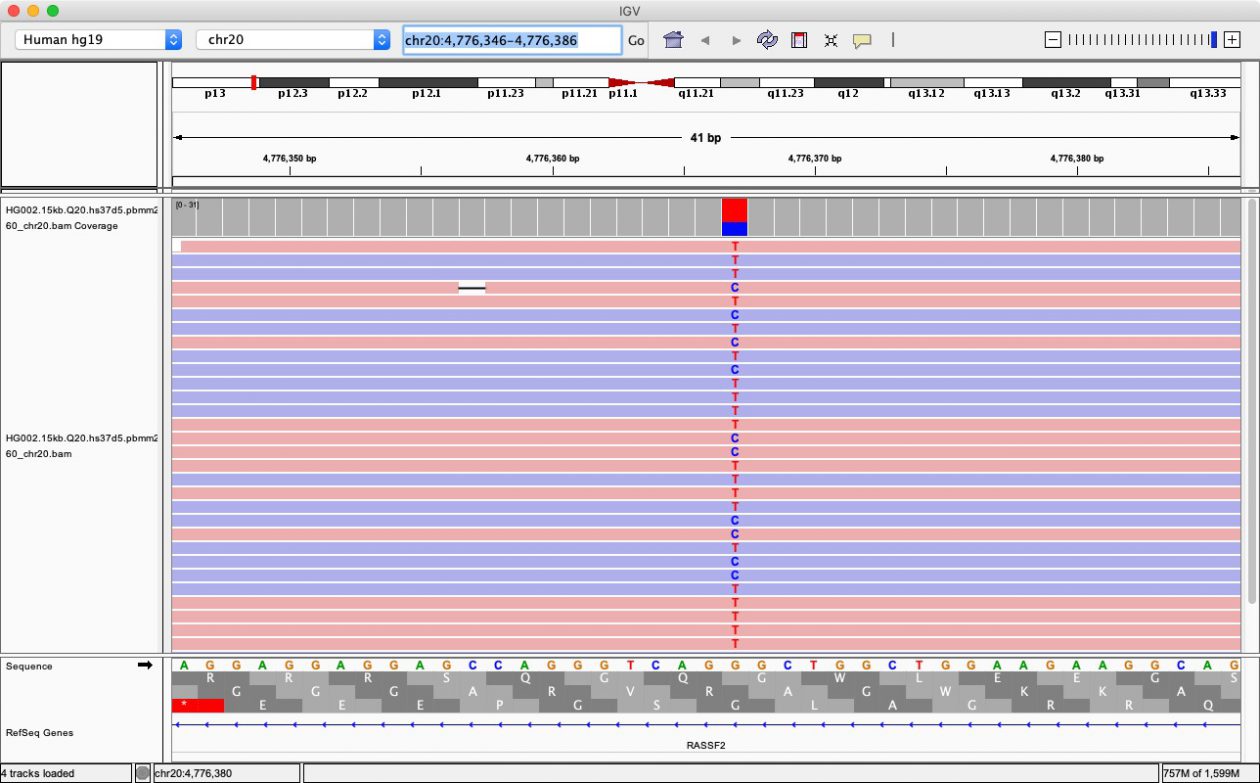Toggle popup text behavior via yellow callout icon
Viewport: 1260px width, 783px height.
coord(860,40)
